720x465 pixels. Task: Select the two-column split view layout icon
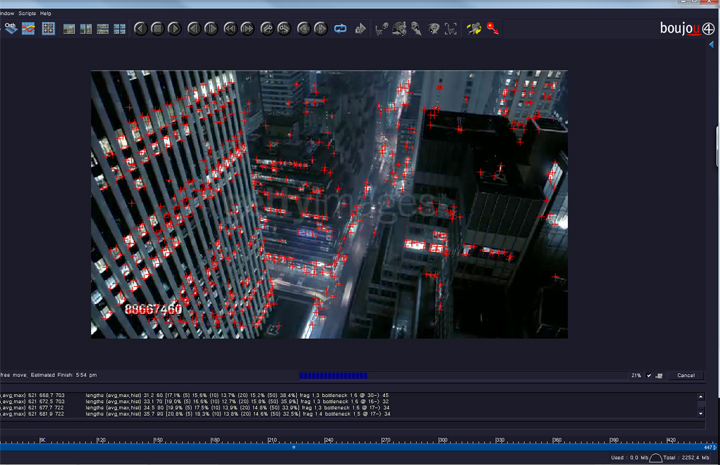click(x=86, y=29)
